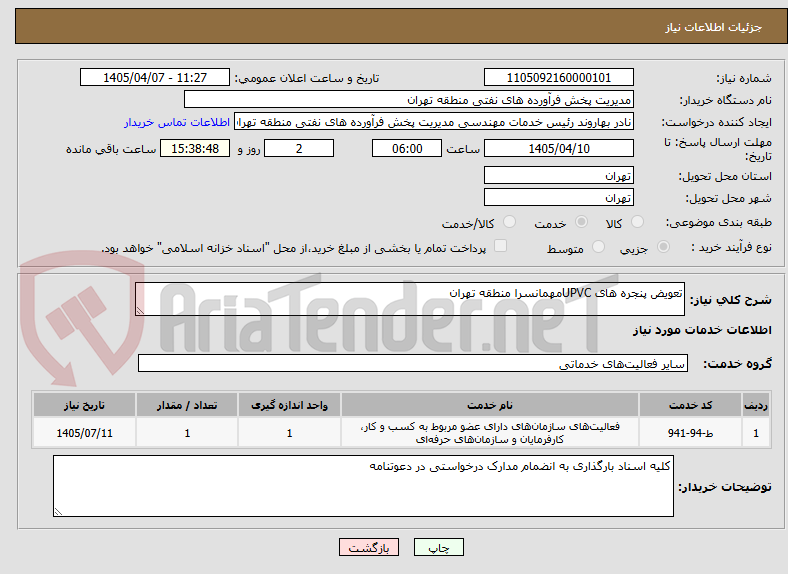
Task: Click the service group field سایر فعالیت‌های خدماتی
Action: 413,363
